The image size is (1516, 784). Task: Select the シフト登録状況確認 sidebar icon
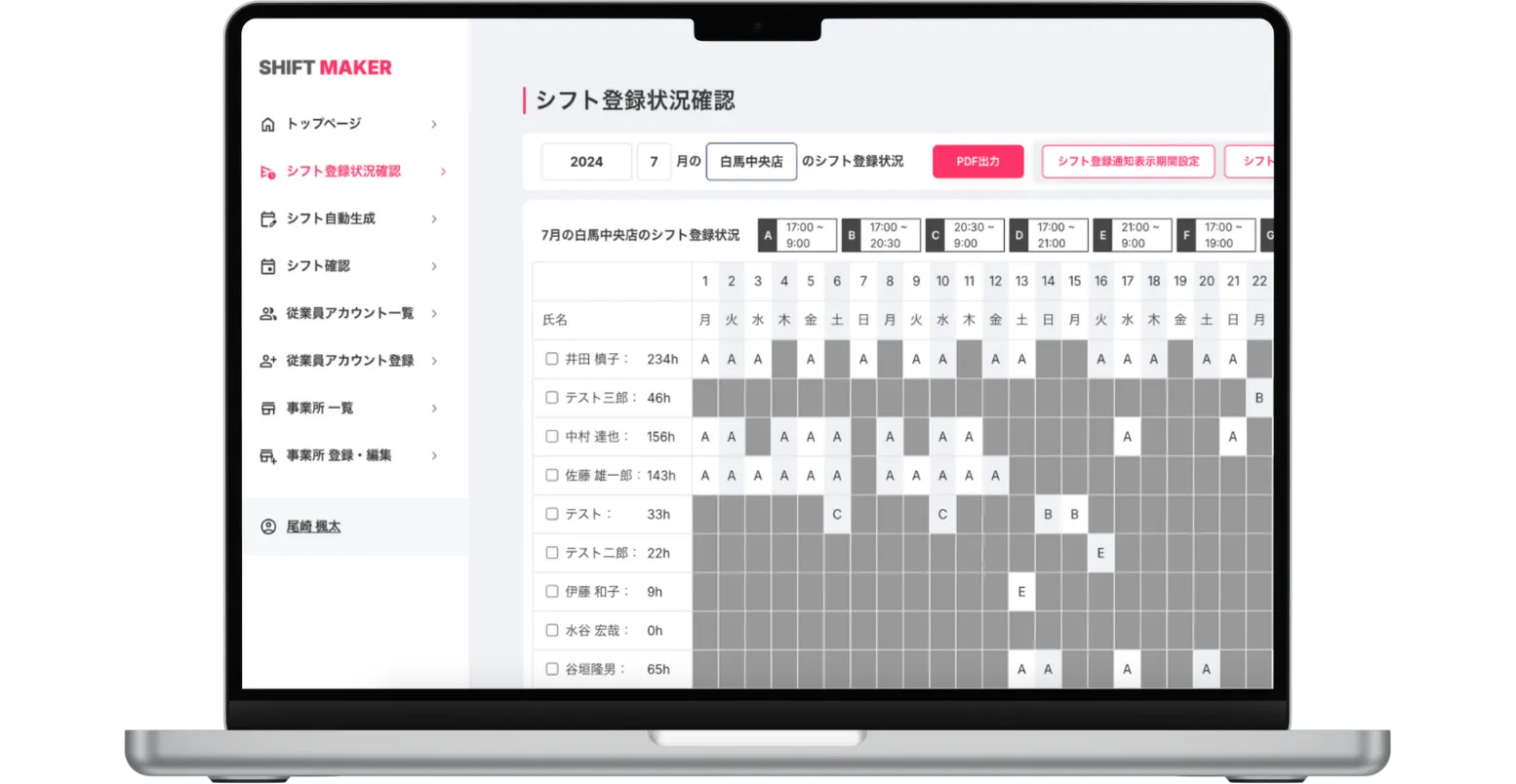pyautogui.click(x=268, y=171)
